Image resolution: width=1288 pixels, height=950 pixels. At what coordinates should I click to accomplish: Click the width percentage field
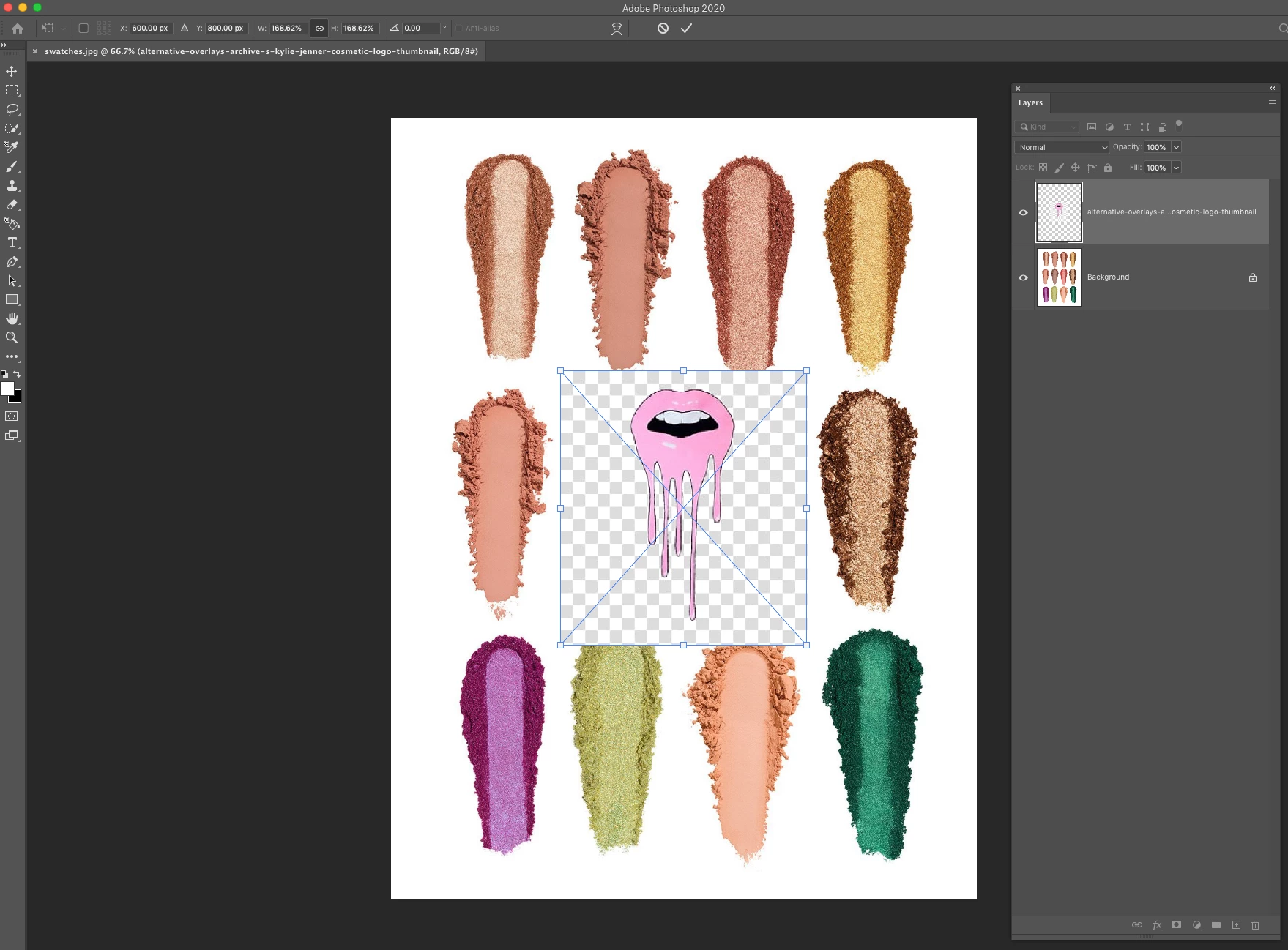coord(287,29)
